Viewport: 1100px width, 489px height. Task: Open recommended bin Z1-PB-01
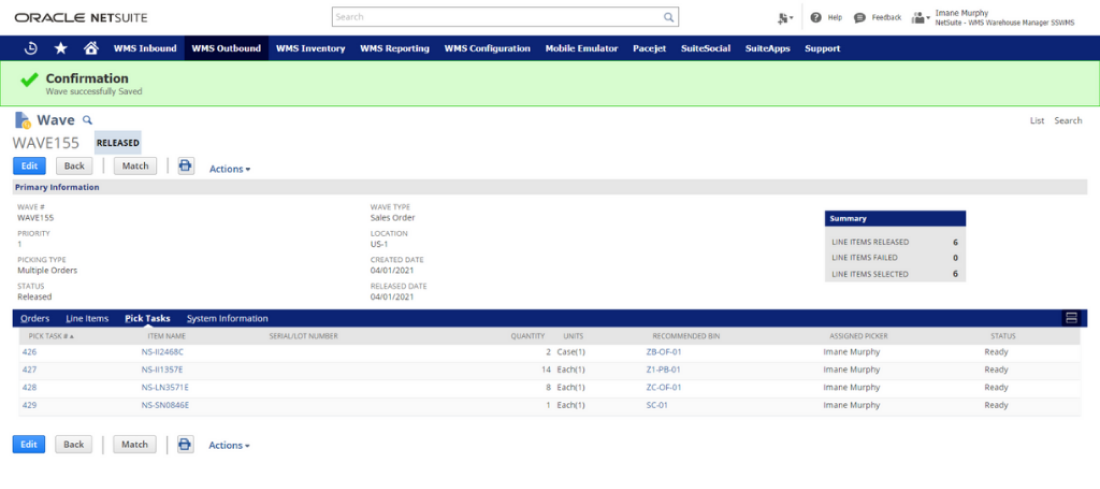pos(663,370)
